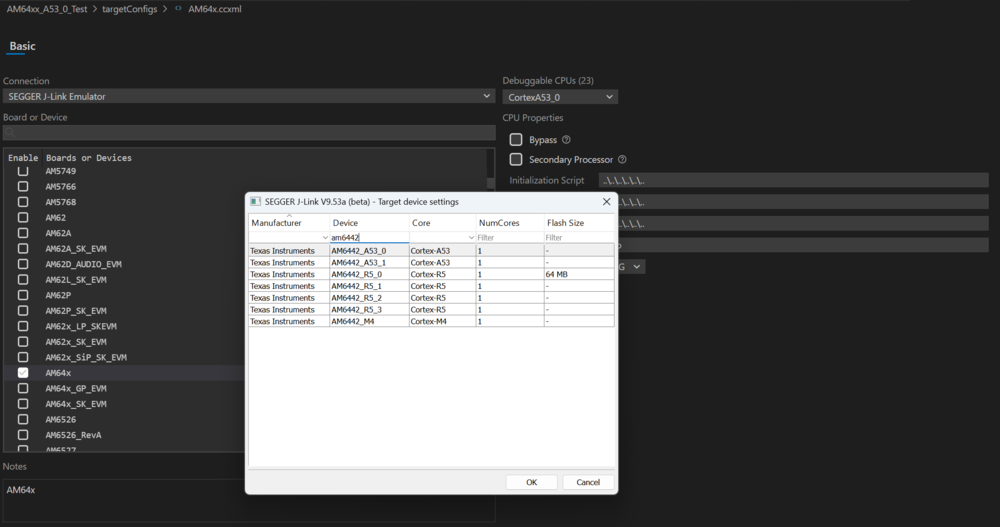Viewport: 1000px width, 527px height.
Task: Click the J-Link dialog title icon
Action: point(255,202)
